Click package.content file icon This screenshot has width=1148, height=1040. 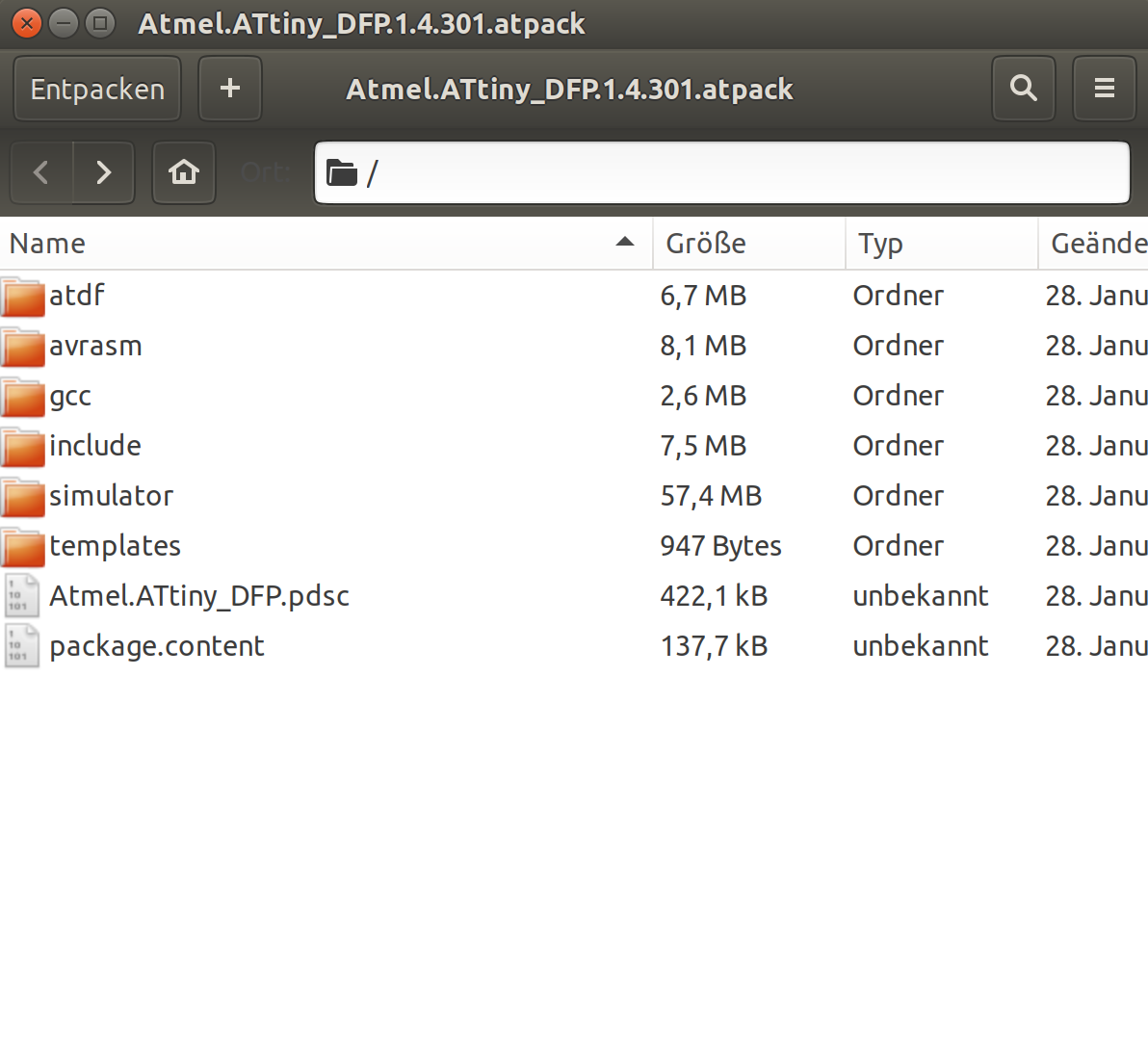[x=21, y=646]
